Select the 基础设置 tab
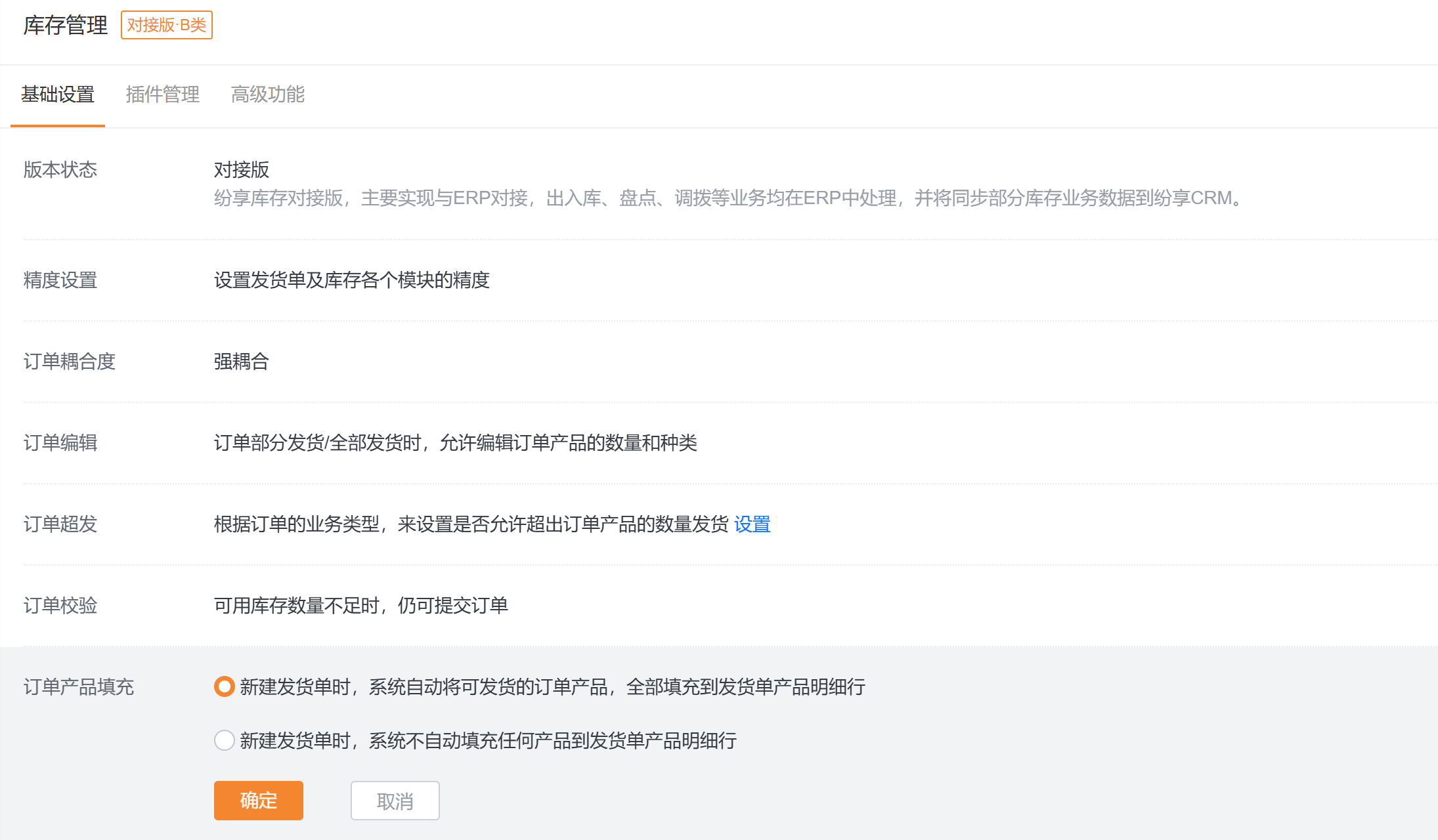1438x840 pixels. tap(58, 94)
